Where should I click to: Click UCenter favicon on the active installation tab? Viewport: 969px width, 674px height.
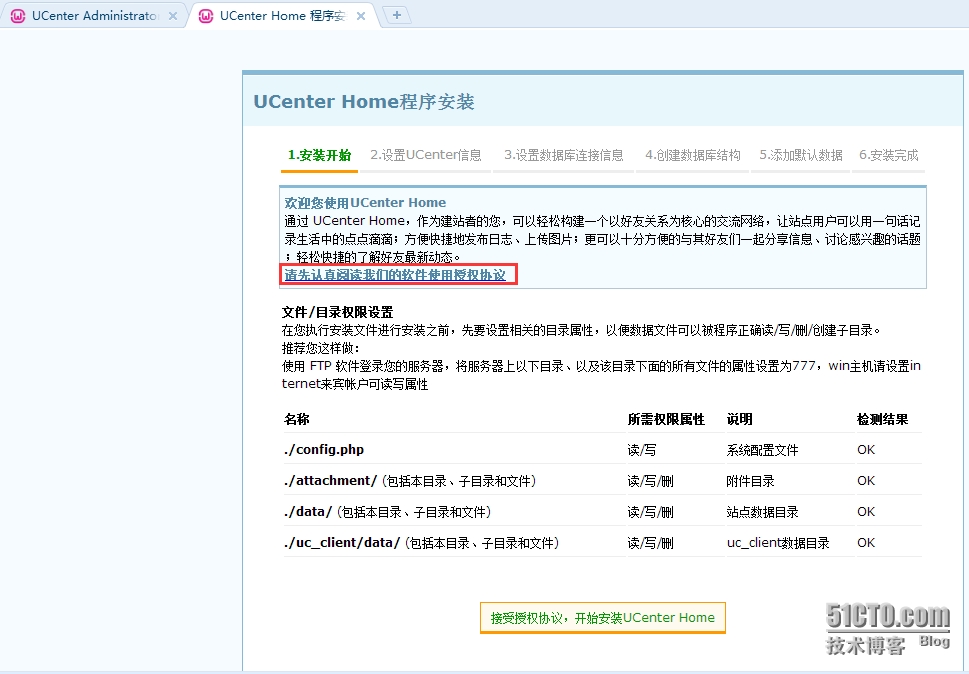coord(207,16)
